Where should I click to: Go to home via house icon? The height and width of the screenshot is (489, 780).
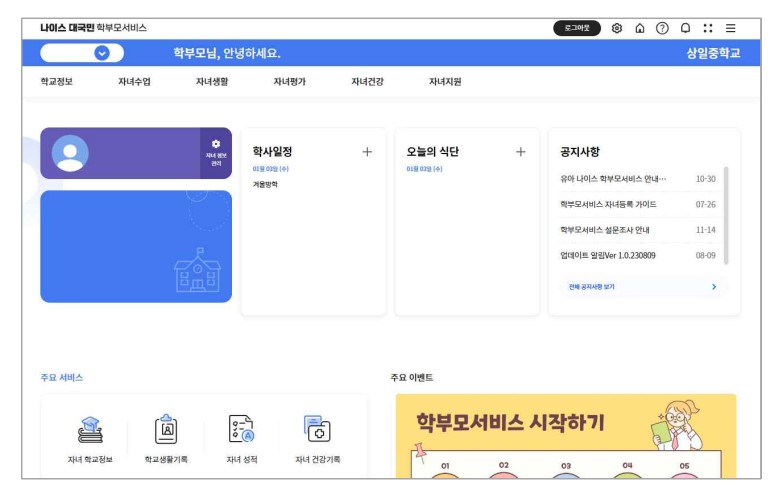coord(640,28)
